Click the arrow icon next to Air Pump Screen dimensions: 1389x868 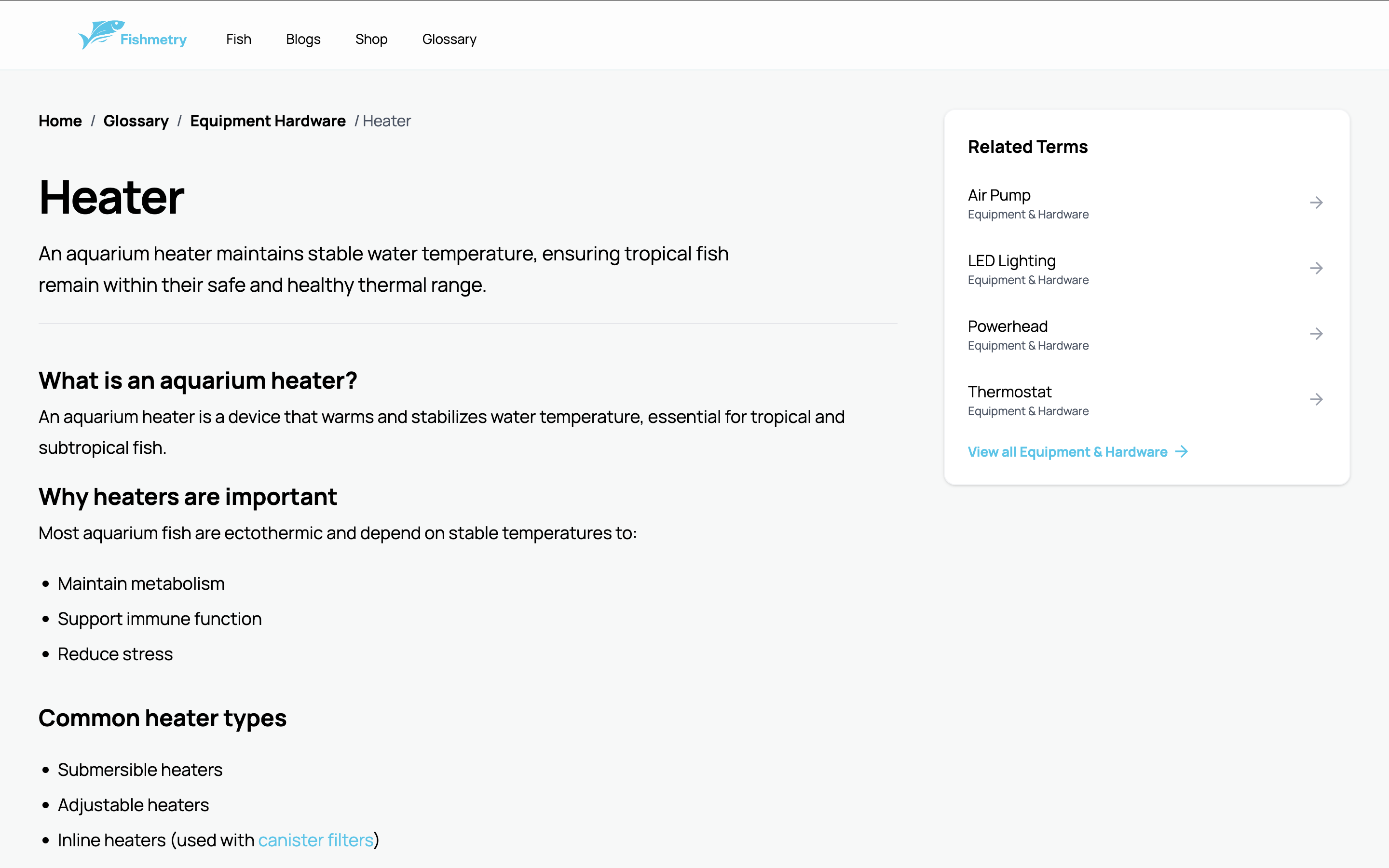1317,202
